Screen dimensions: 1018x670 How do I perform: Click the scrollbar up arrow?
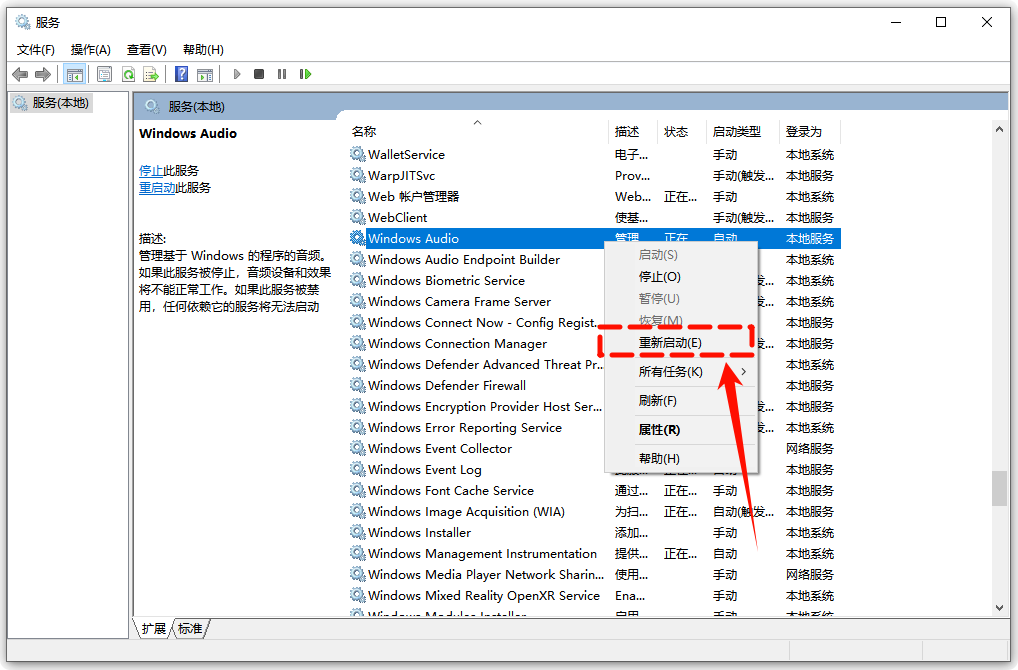(x=999, y=129)
